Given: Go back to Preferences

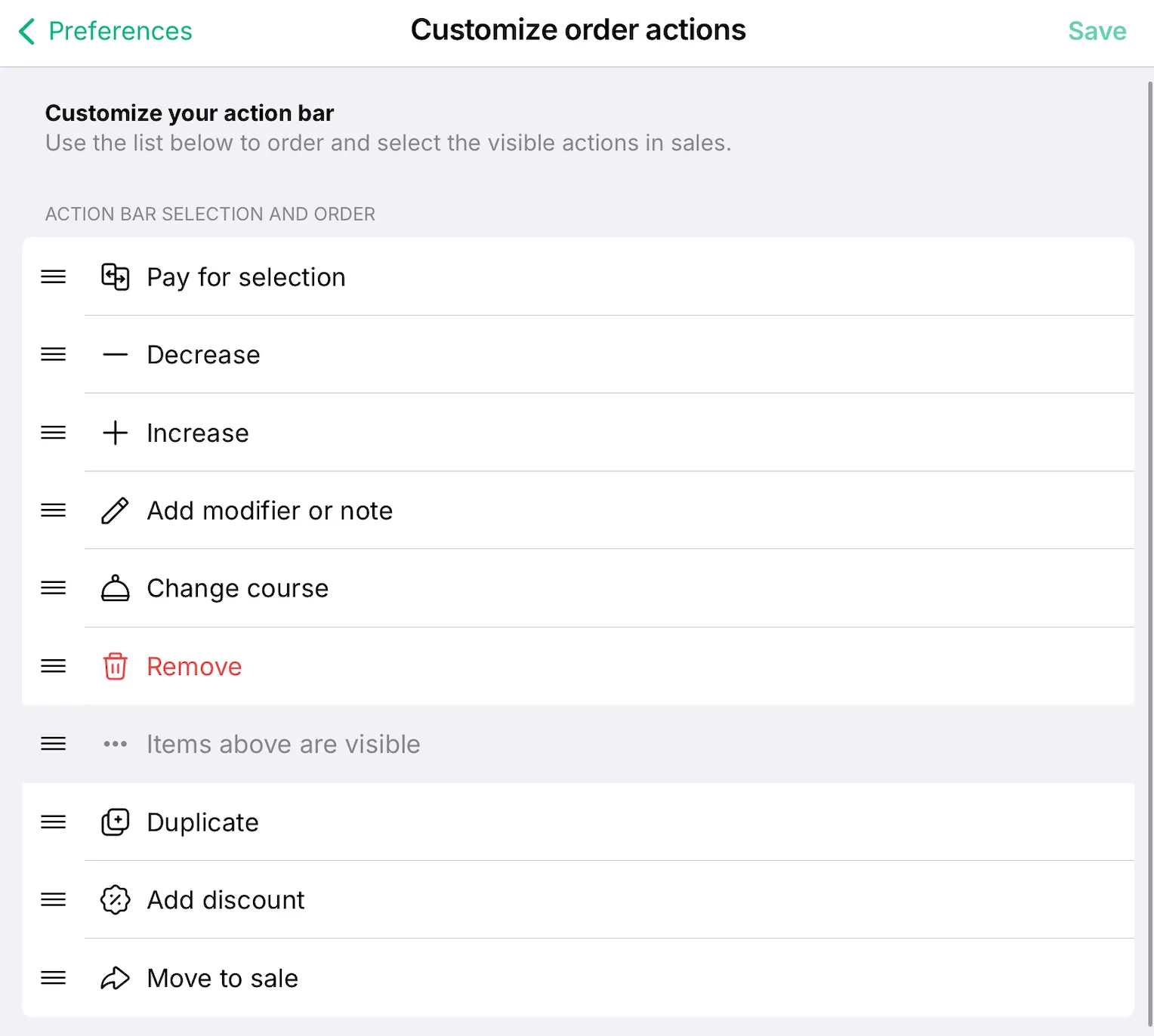Looking at the screenshot, I should pos(105,31).
